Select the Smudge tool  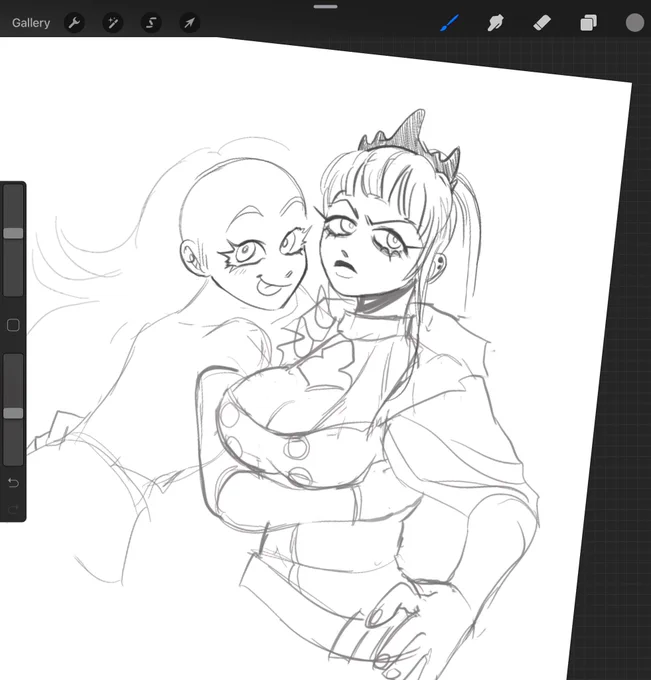pos(495,23)
